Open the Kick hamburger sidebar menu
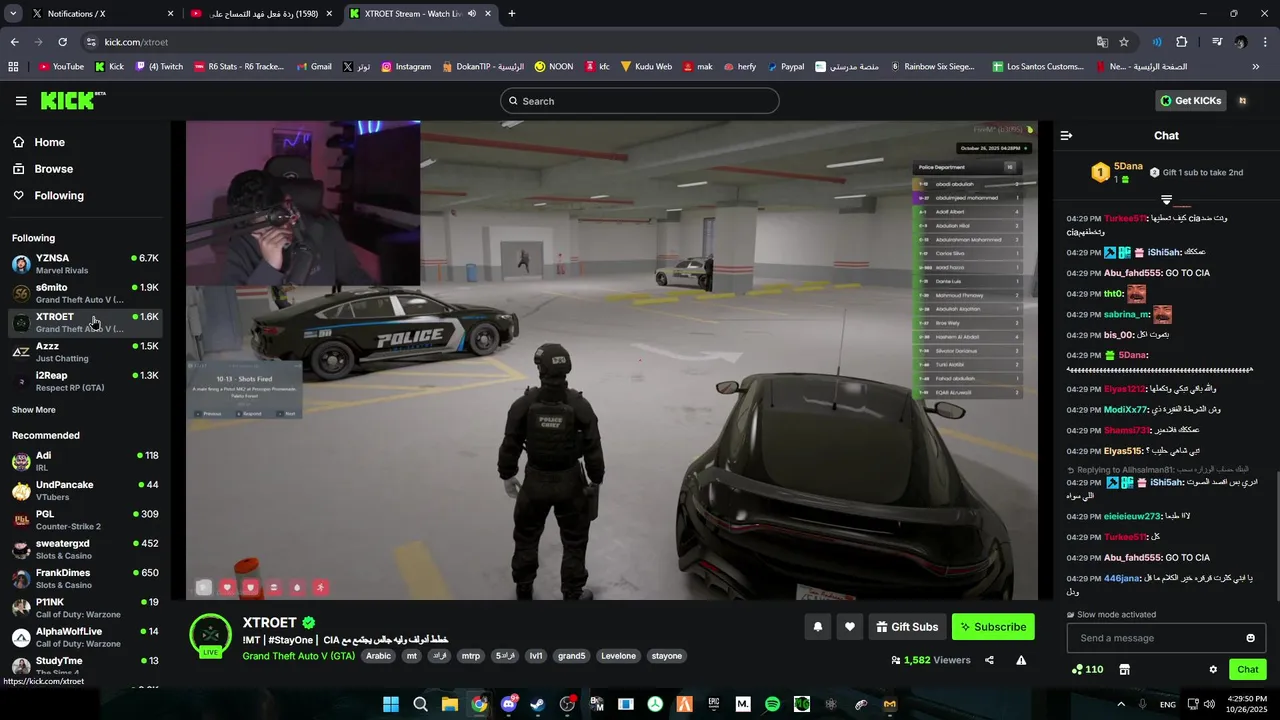The image size is (1280, 720). [21, 101]
